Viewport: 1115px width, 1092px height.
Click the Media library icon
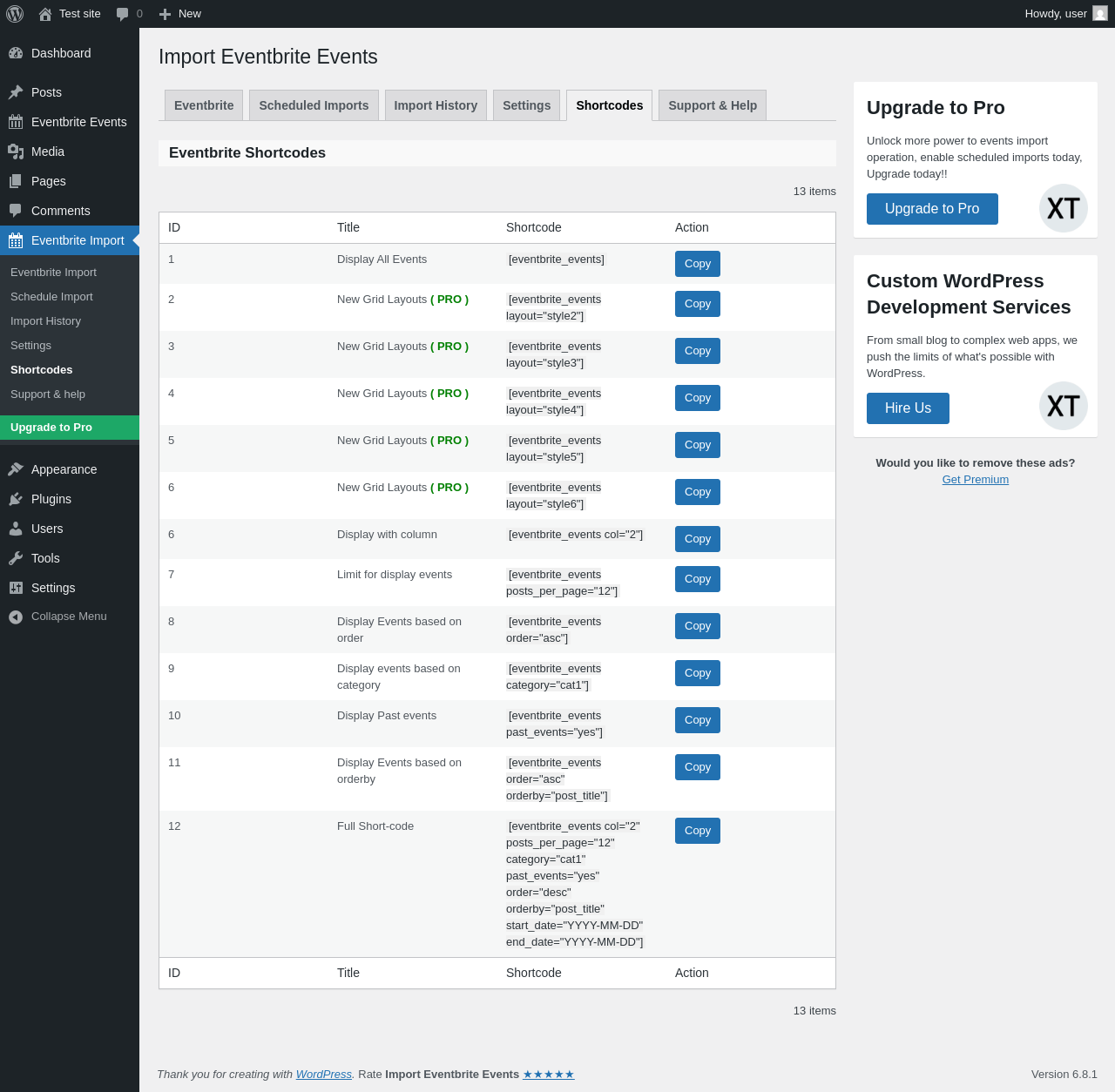tap(16, 152)
